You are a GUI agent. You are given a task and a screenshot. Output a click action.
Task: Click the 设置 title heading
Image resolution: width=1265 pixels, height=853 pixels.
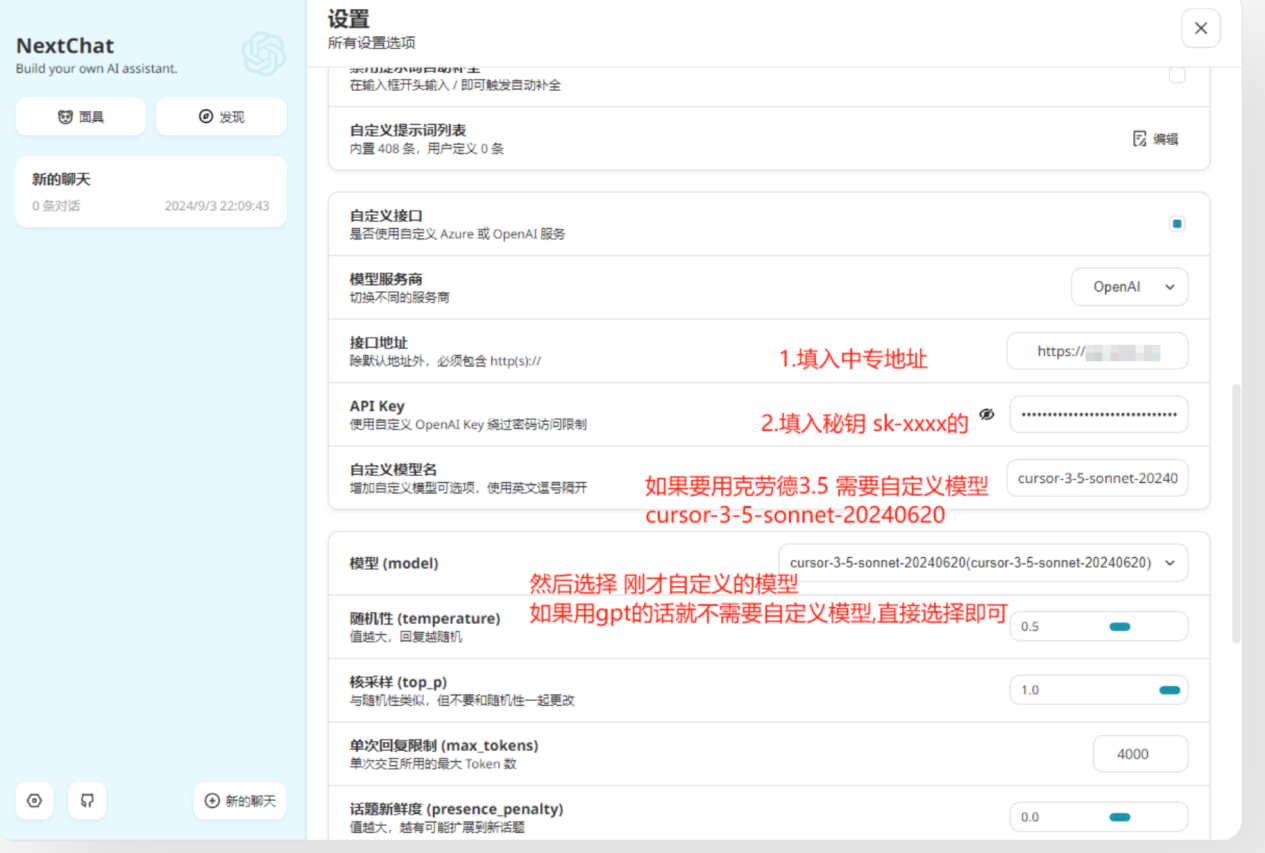(349, 19)
